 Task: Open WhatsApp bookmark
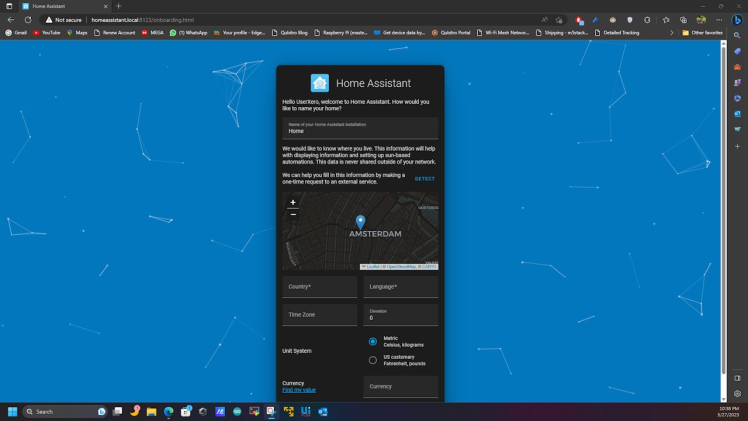click(x=188, y=33)
